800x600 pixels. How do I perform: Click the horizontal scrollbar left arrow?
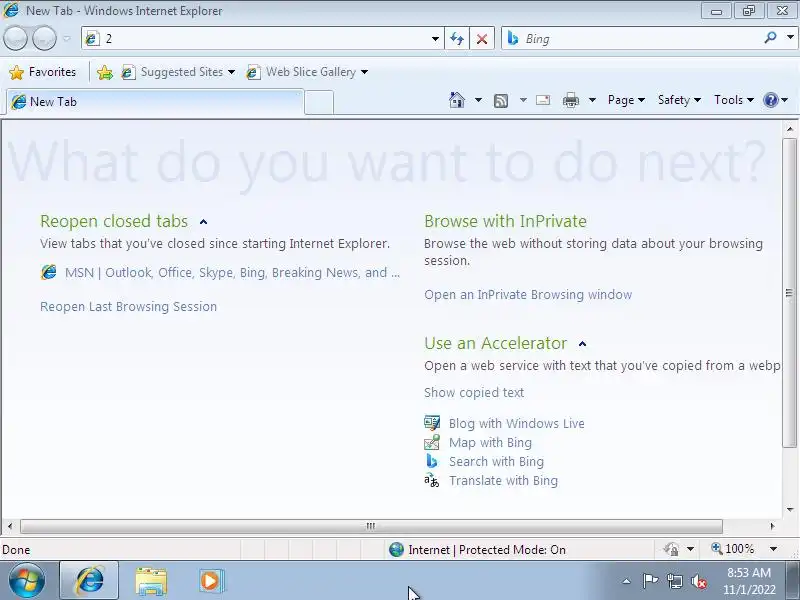coord(10,526)
